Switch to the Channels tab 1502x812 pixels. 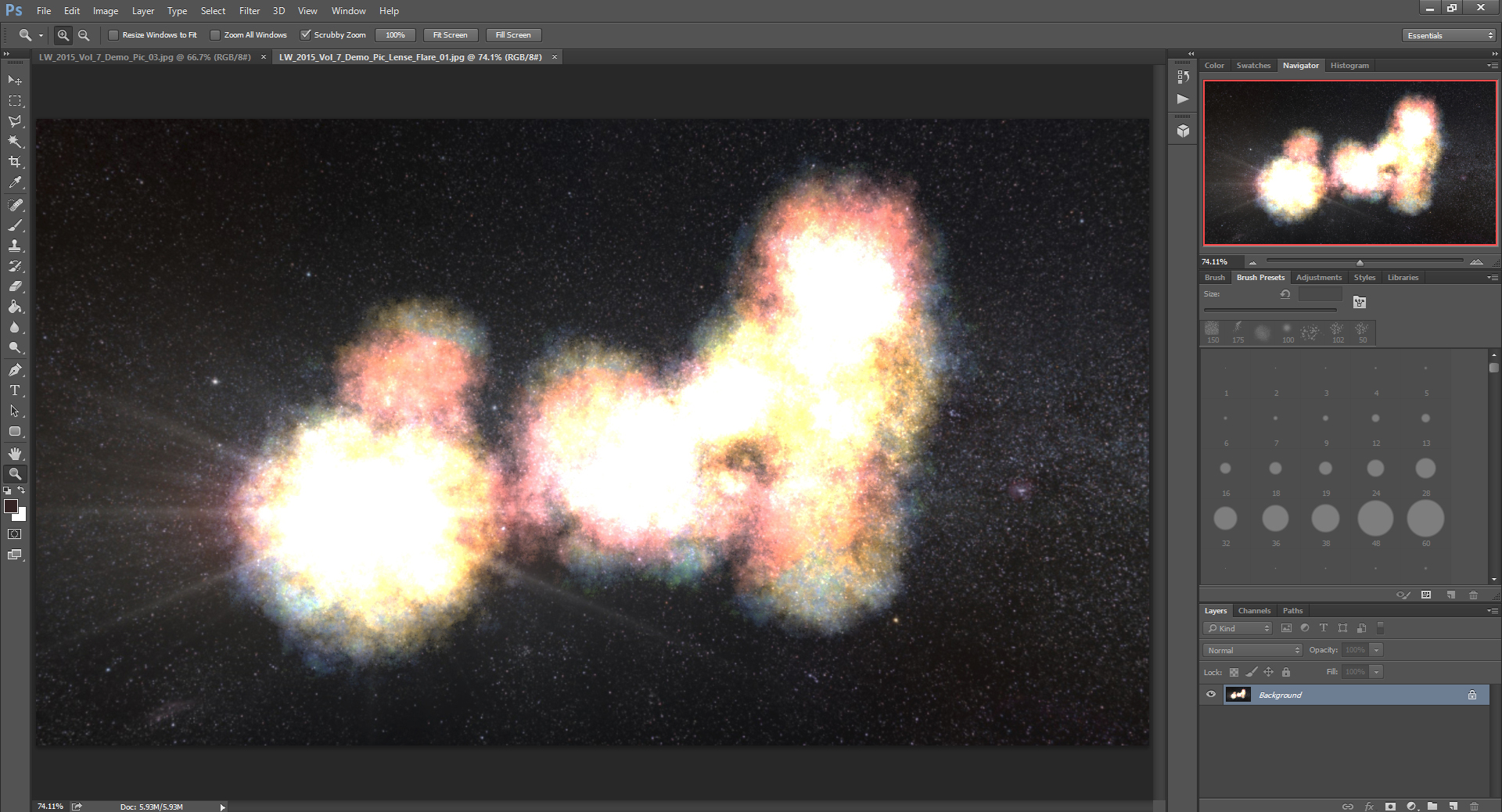click(1254, 611)
